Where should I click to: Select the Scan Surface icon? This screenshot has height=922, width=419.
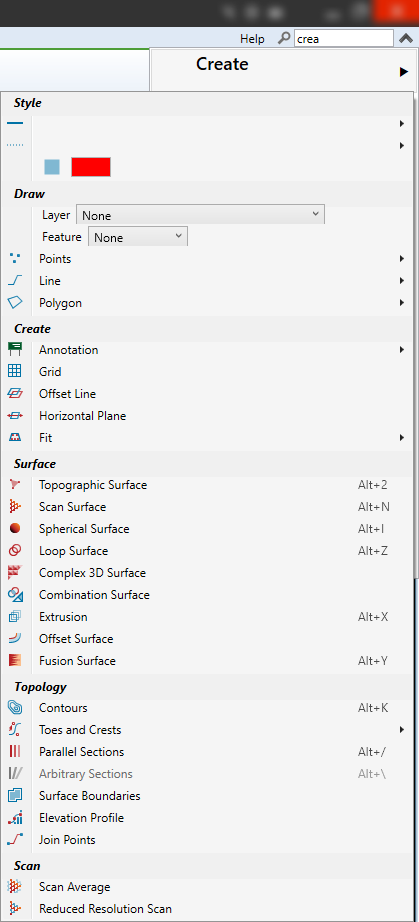[15, 506]
